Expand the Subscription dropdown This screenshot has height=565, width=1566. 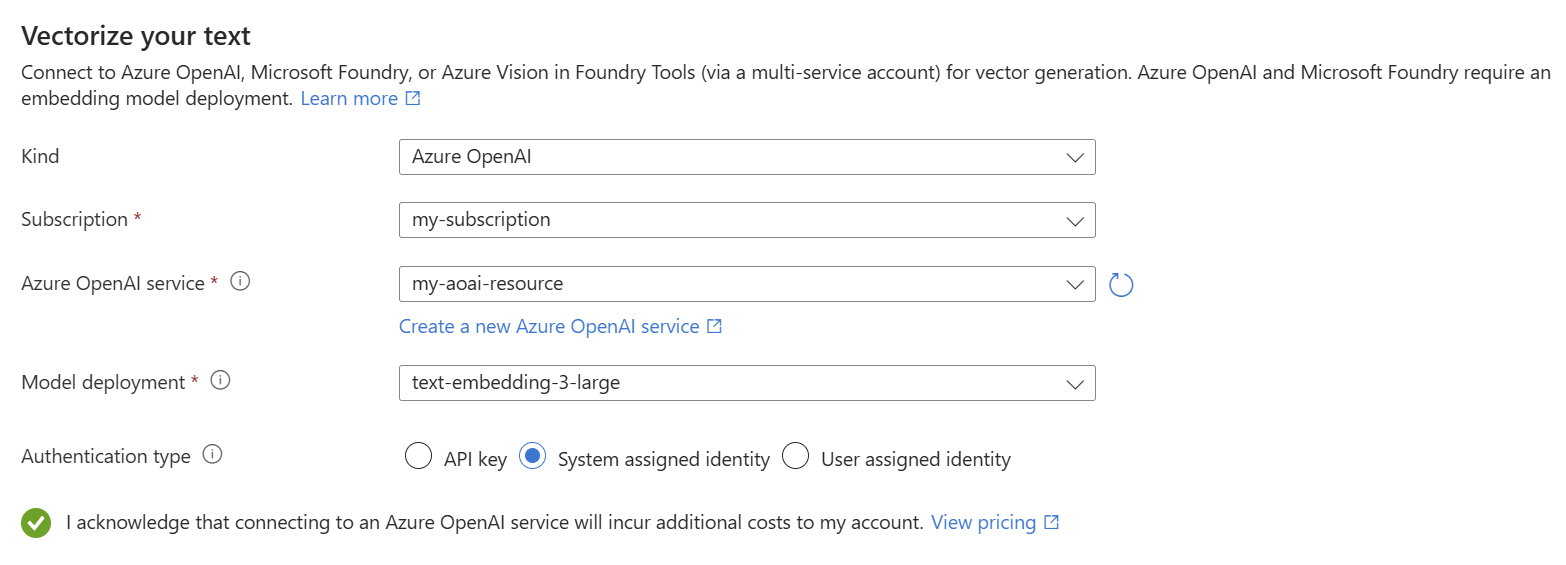point(746,220)
